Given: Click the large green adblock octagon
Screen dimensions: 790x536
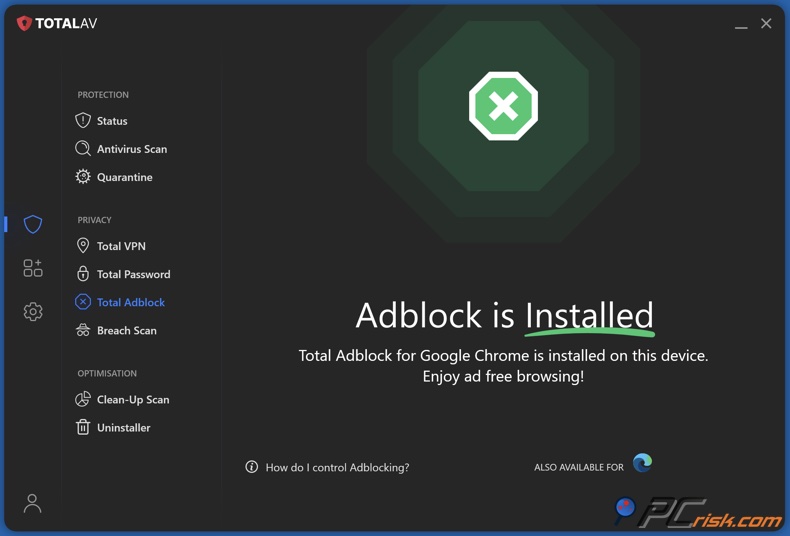Looking at the screenshot, I should click(x=503, y=106).
